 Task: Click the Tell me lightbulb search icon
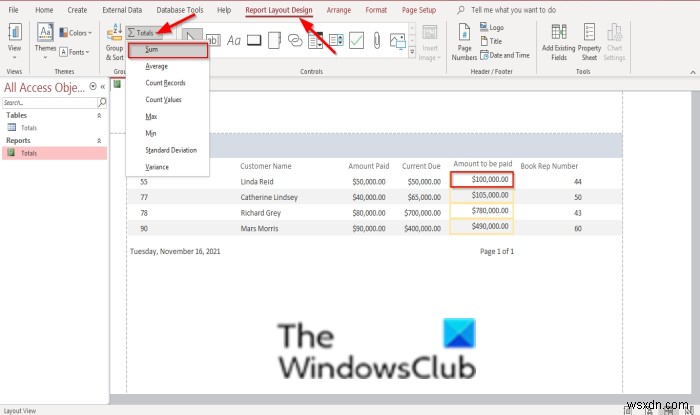(x=461, y=9)
